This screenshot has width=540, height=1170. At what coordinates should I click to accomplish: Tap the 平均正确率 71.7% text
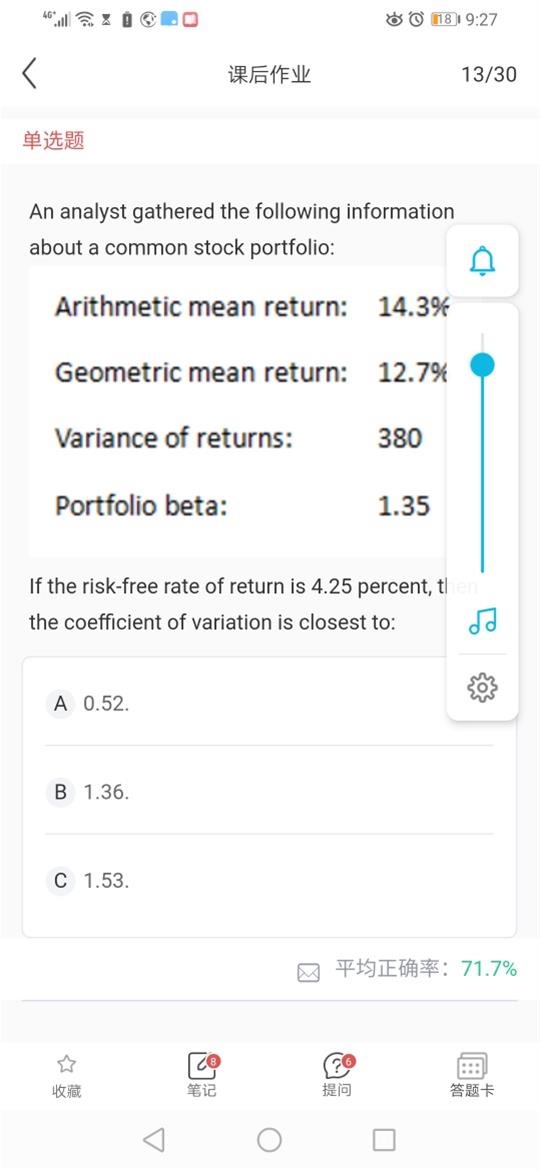pos(426,969)
